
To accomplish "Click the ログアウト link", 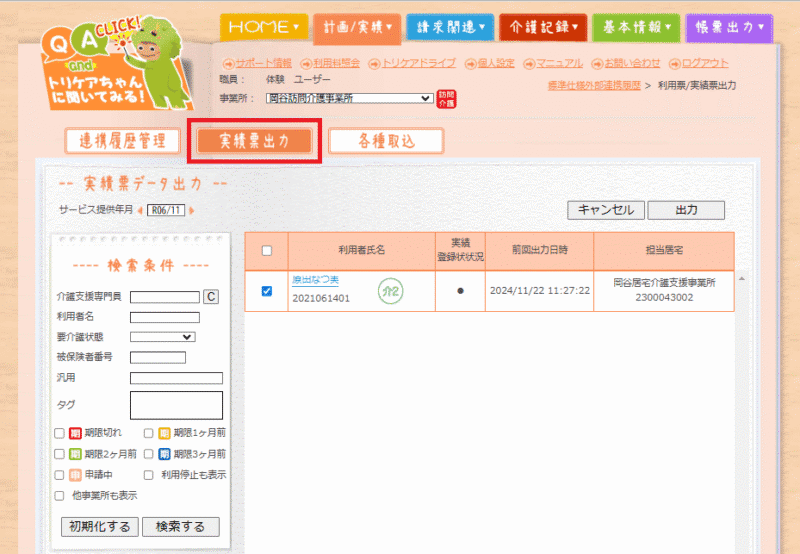I will click(x=703, y=63).
